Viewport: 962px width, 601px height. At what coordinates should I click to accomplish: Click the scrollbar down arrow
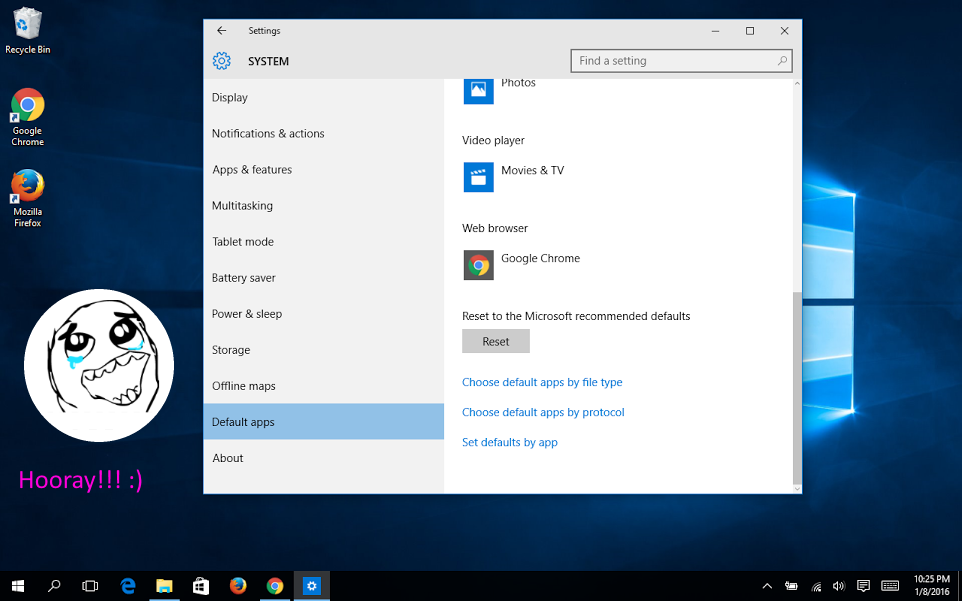[797, 489]
